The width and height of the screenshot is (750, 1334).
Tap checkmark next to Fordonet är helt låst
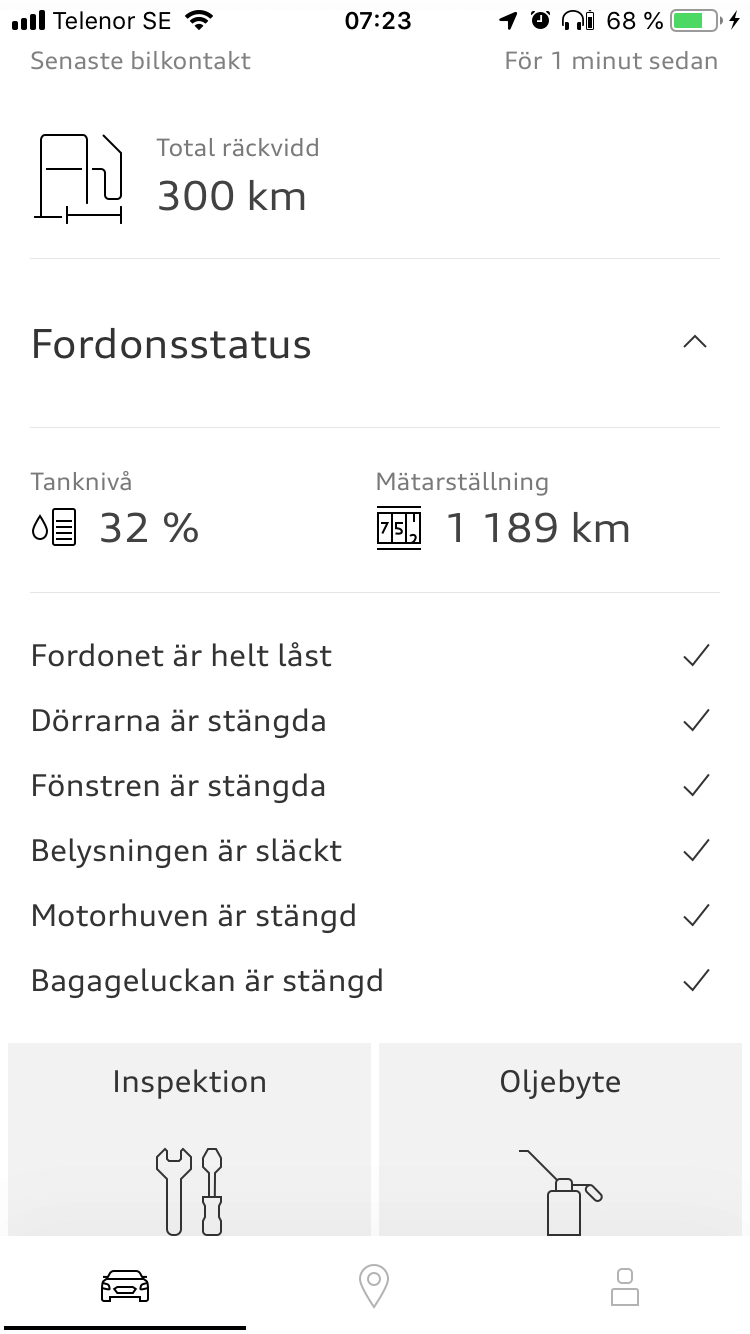(x=696, y=656)
